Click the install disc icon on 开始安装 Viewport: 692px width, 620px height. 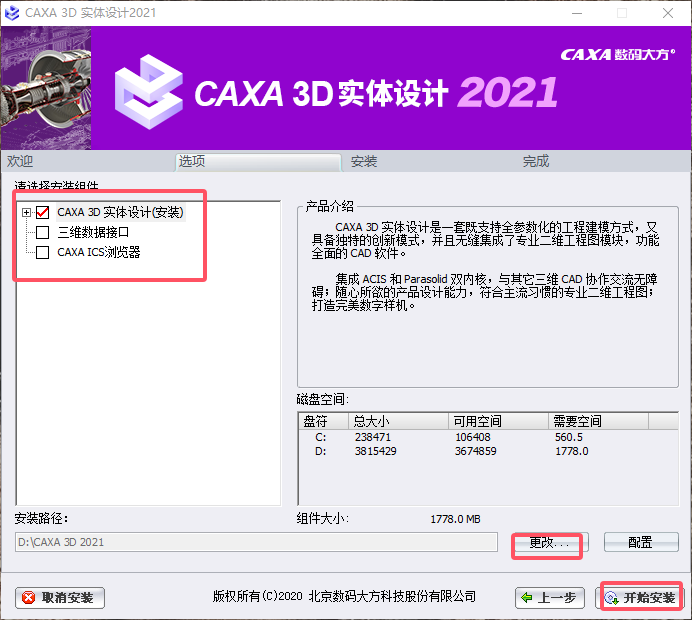point(612,598)
